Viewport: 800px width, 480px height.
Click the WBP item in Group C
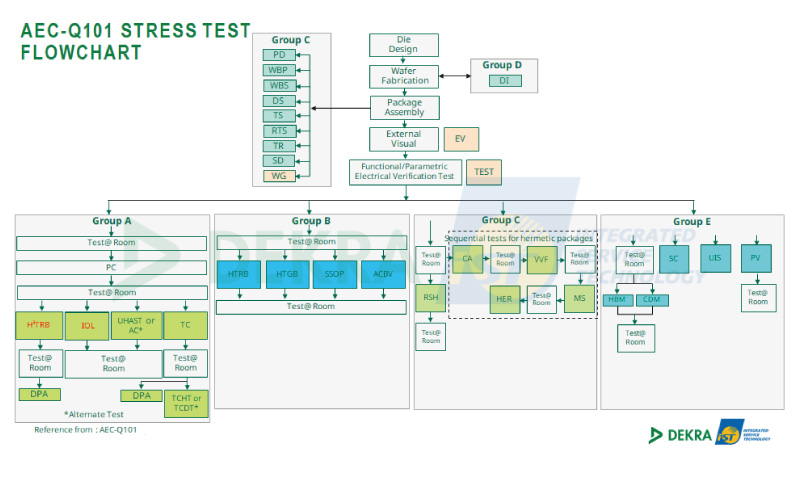point(278,71)
